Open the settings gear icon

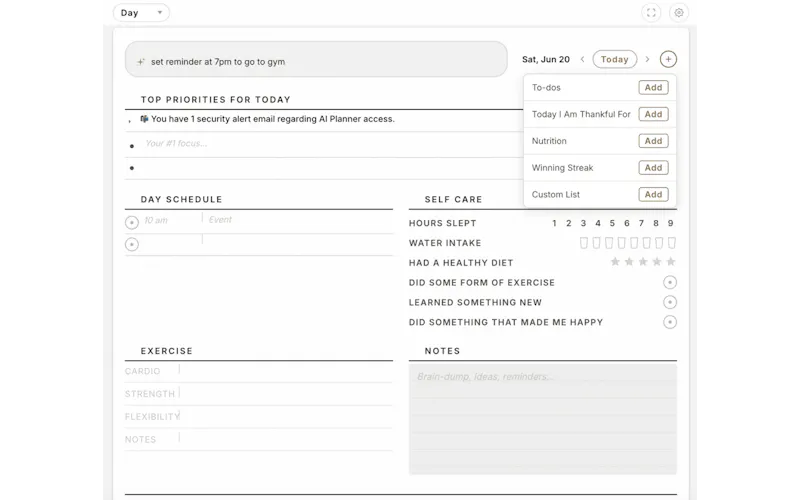pos(679,13)
